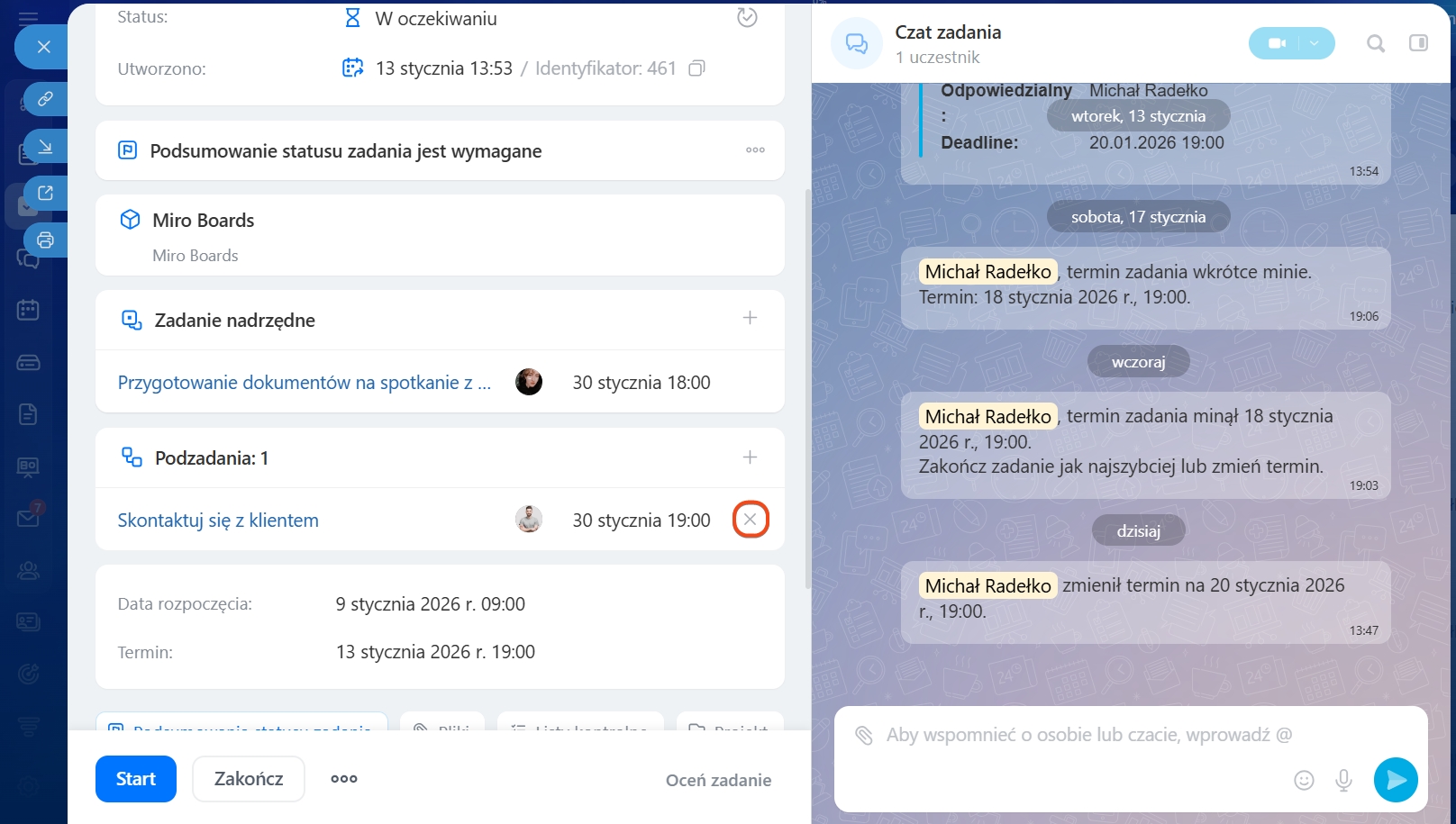Click the Michał Radełko mention in the zmienił termin message
This screenshot has height=824, width=1456.
pyautogui.click(x=987, y=586)
